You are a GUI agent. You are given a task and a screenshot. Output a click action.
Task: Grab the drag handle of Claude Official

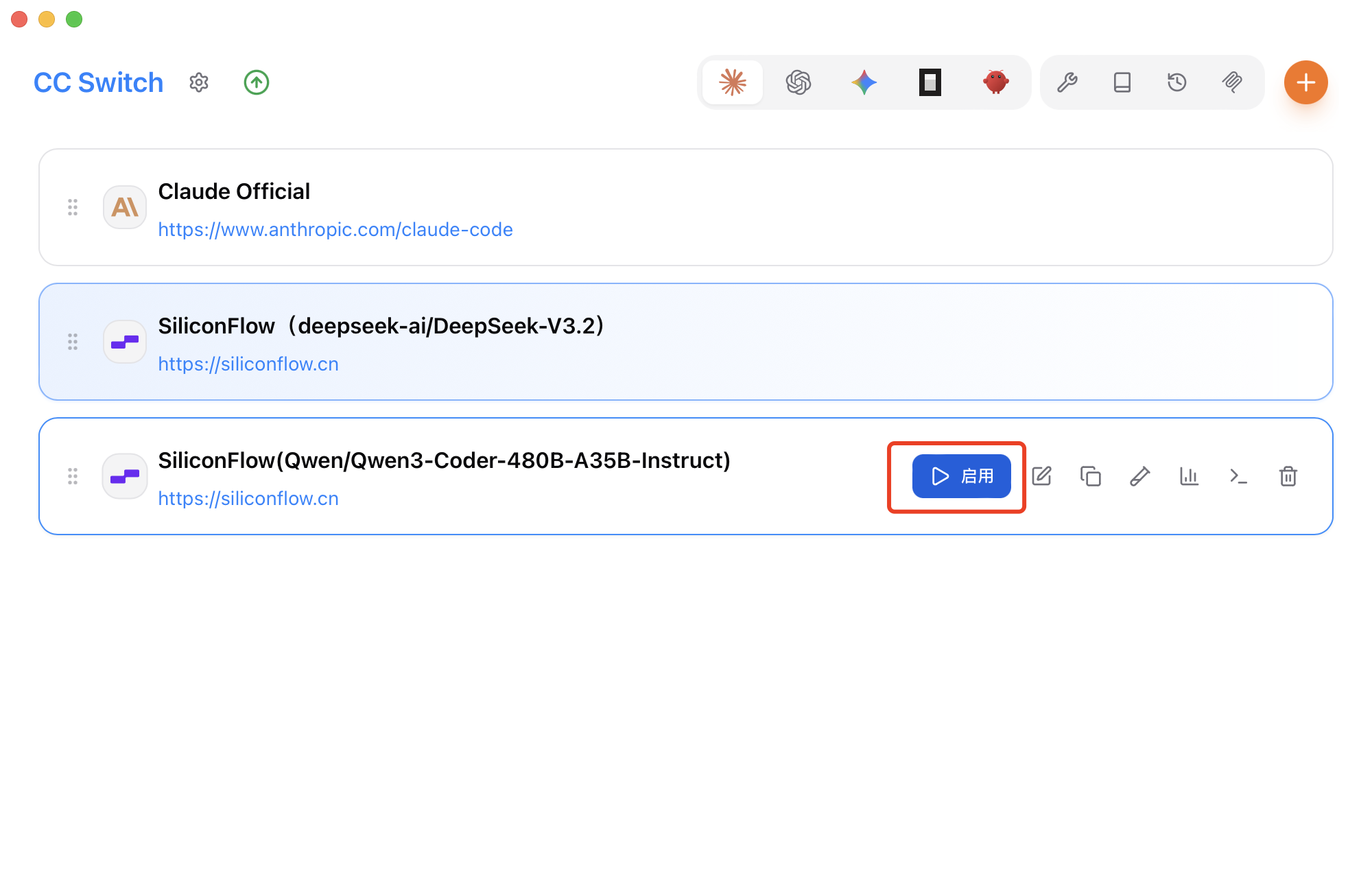[x=73, y=207]
